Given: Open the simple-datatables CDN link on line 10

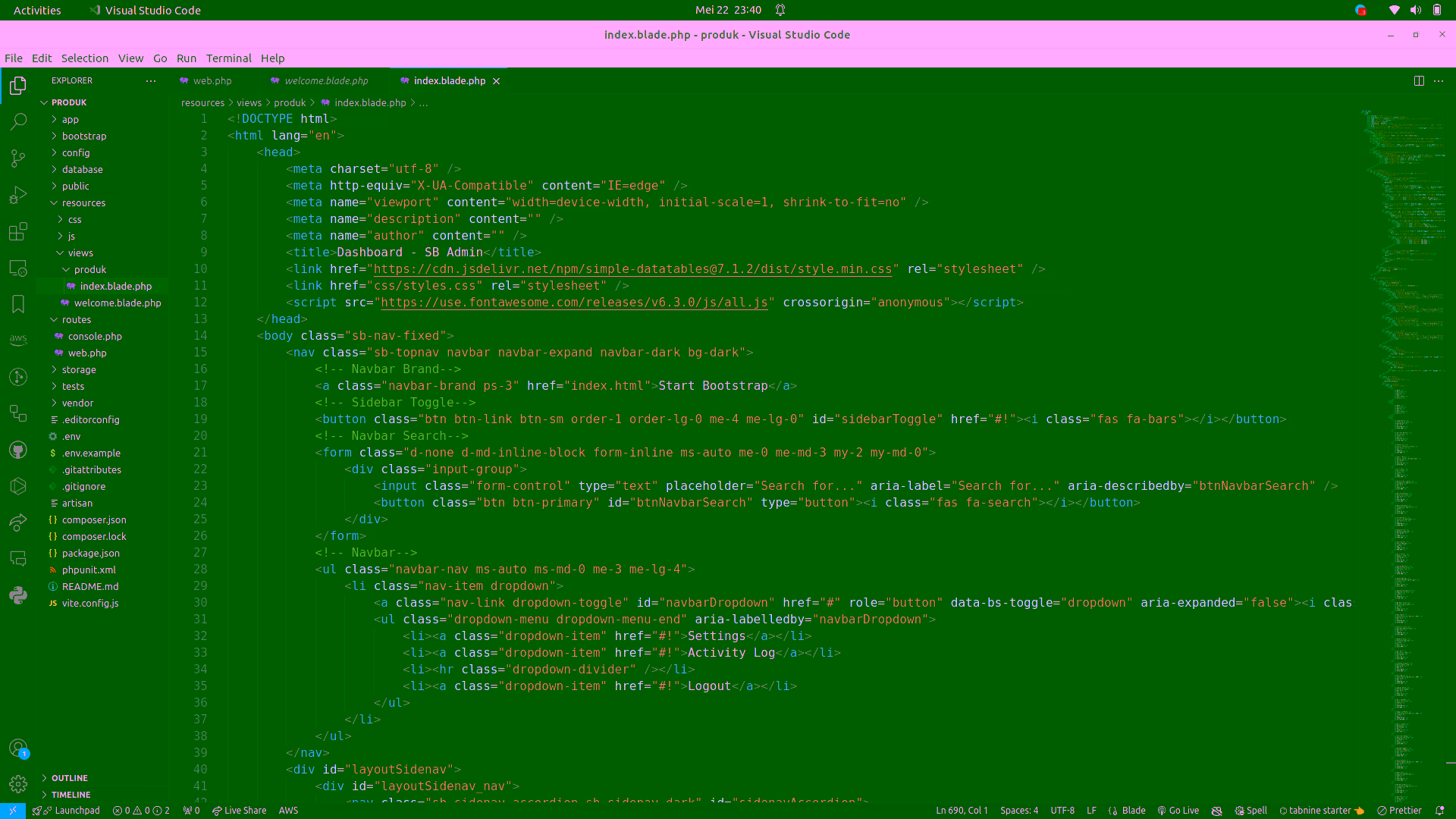Looking at the screenshot, I should pos(633,268).
